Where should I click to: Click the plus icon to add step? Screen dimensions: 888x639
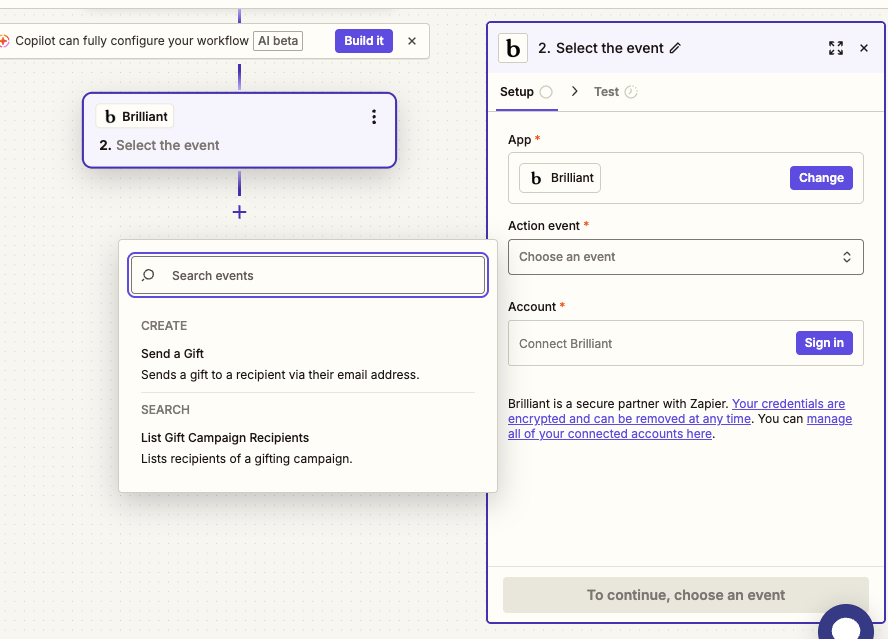[x=239, y=212]
